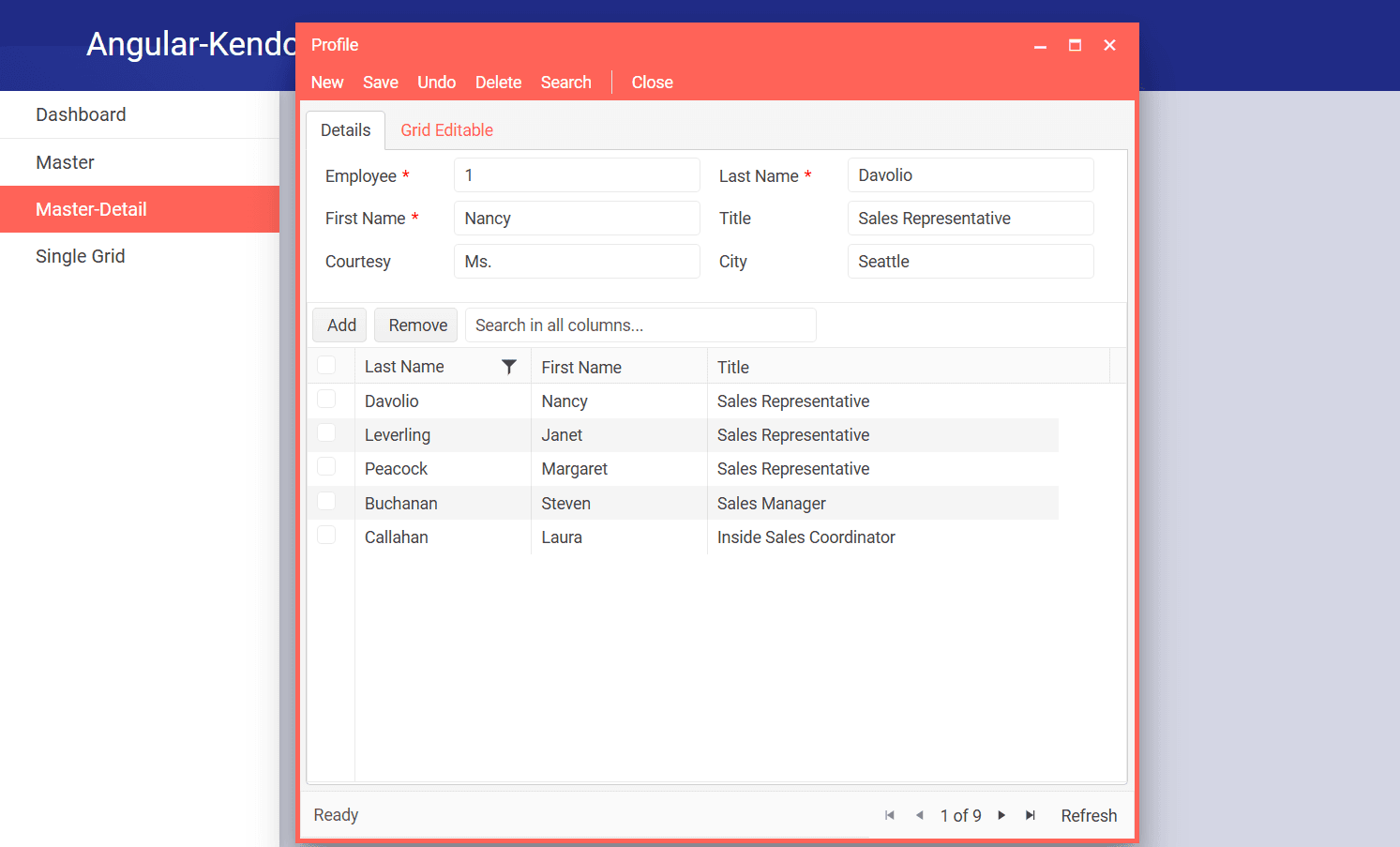Screen dimensions: 1400x847
Task: Click the Sales Manager title cell
Action: point(883,504)
